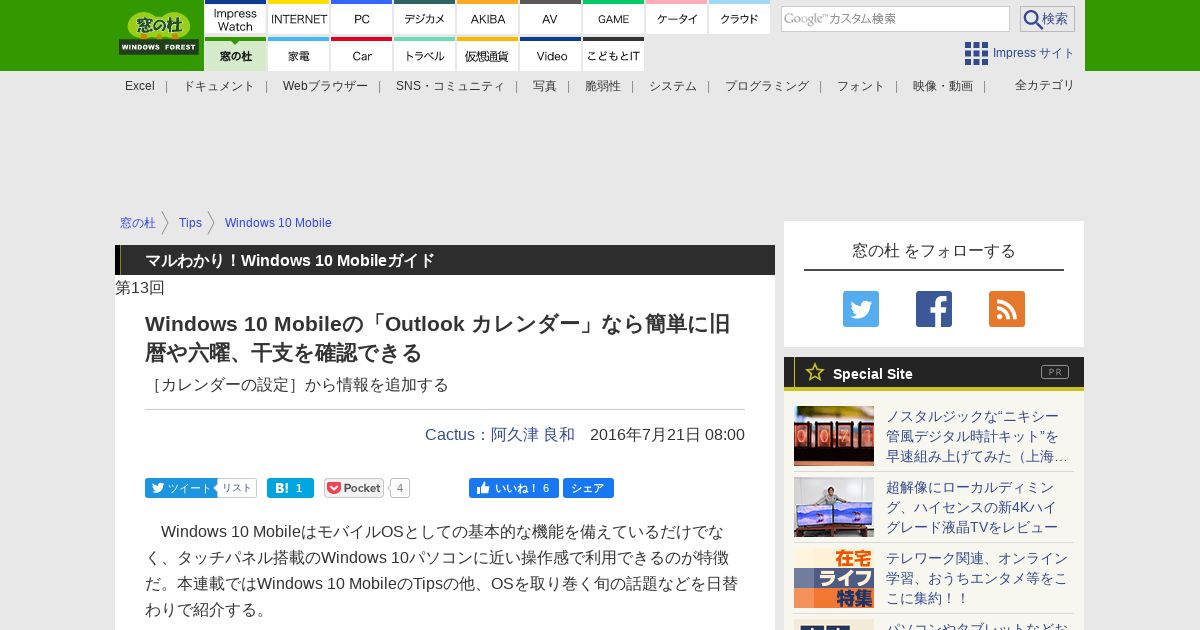The height and width of the screenshot is (630, 1200).
Task: Open the ニキシー管風デジタル時計キット article thumbnail
Action: coord(834,436)
